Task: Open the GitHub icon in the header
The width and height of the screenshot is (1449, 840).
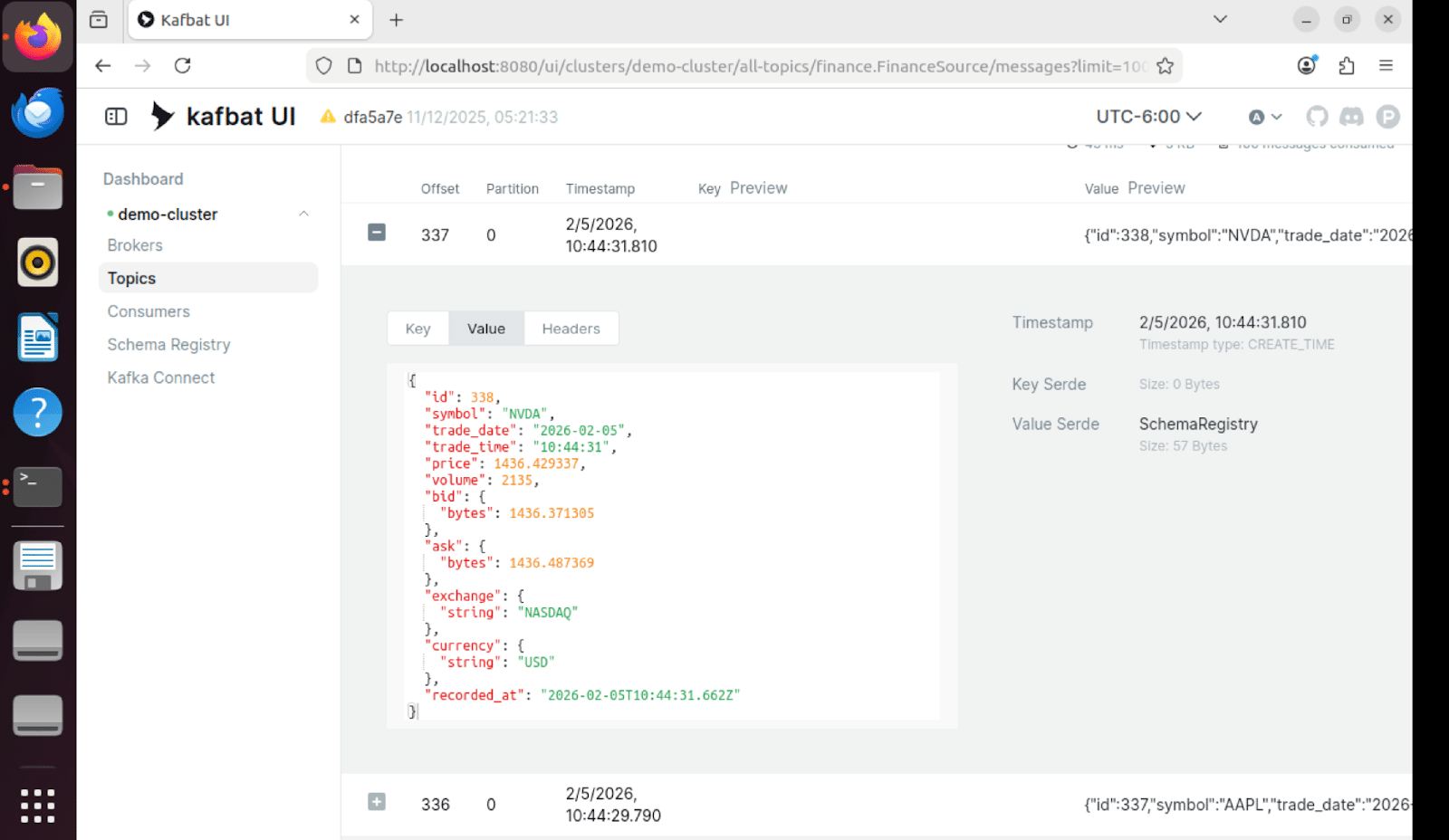Action: pyautogui.click(x=1317, y=116)
